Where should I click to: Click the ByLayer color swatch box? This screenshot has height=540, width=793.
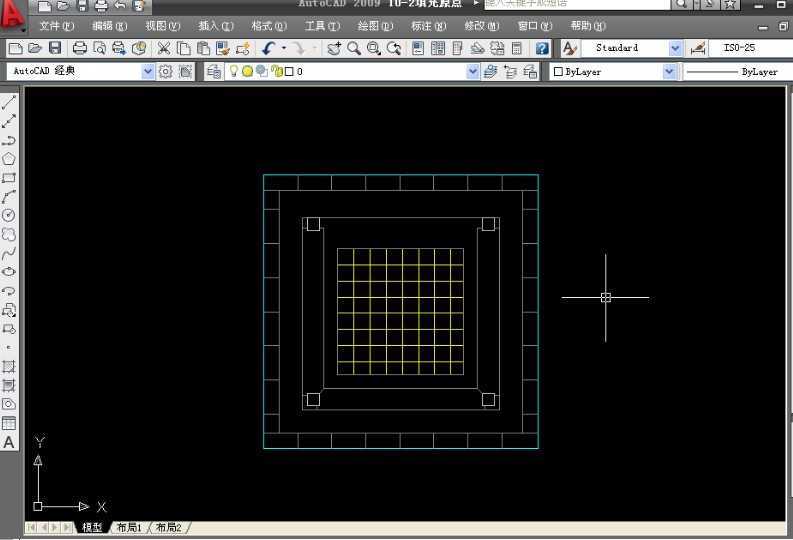558,72
